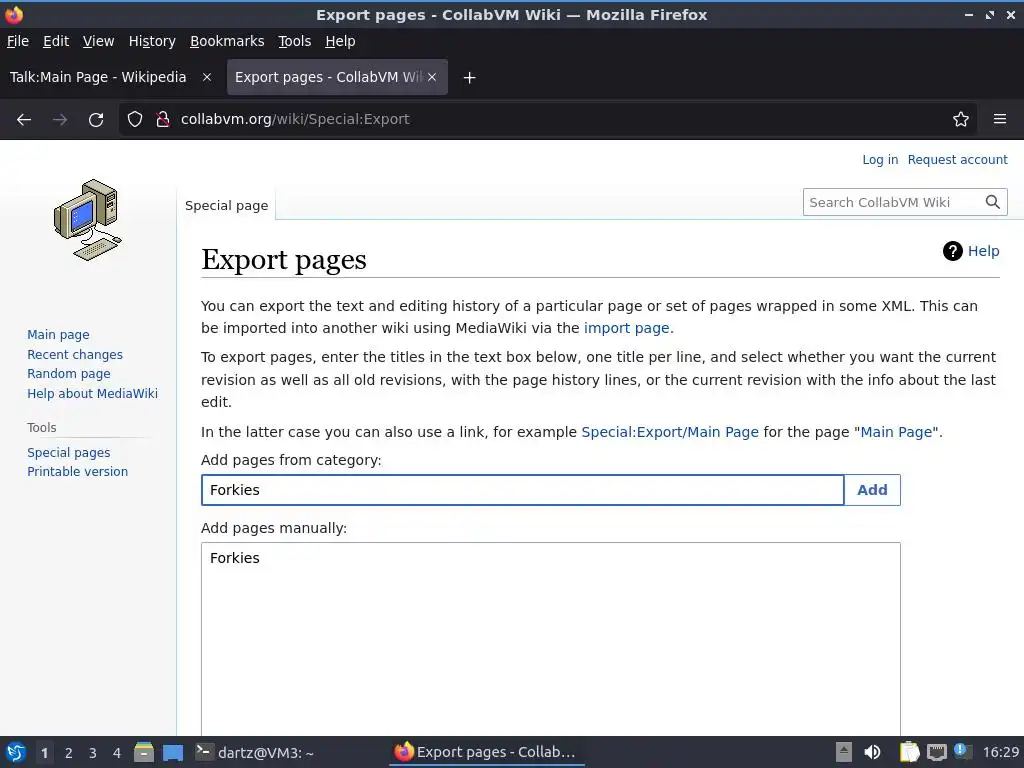
Task: Switch to the Talk:Main Page Wikipedia tab
Action: pos(98,77)
